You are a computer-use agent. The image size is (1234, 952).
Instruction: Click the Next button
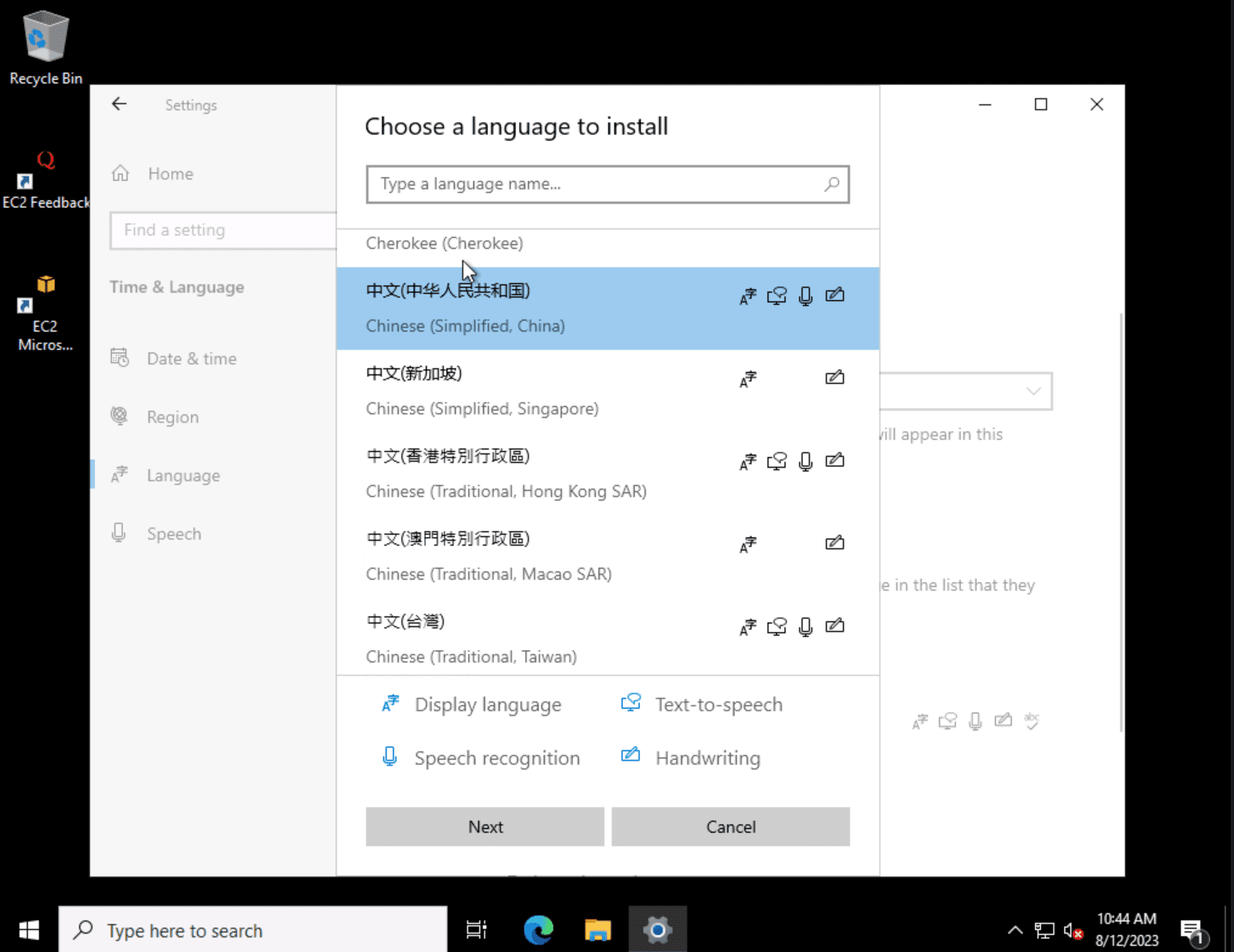pos(485,826)
